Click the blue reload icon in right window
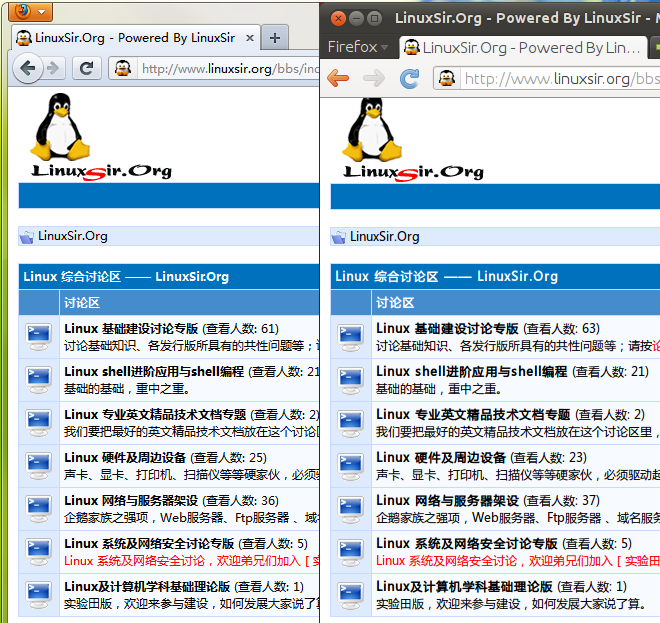The image size is (660, 623). click(409, 78)
